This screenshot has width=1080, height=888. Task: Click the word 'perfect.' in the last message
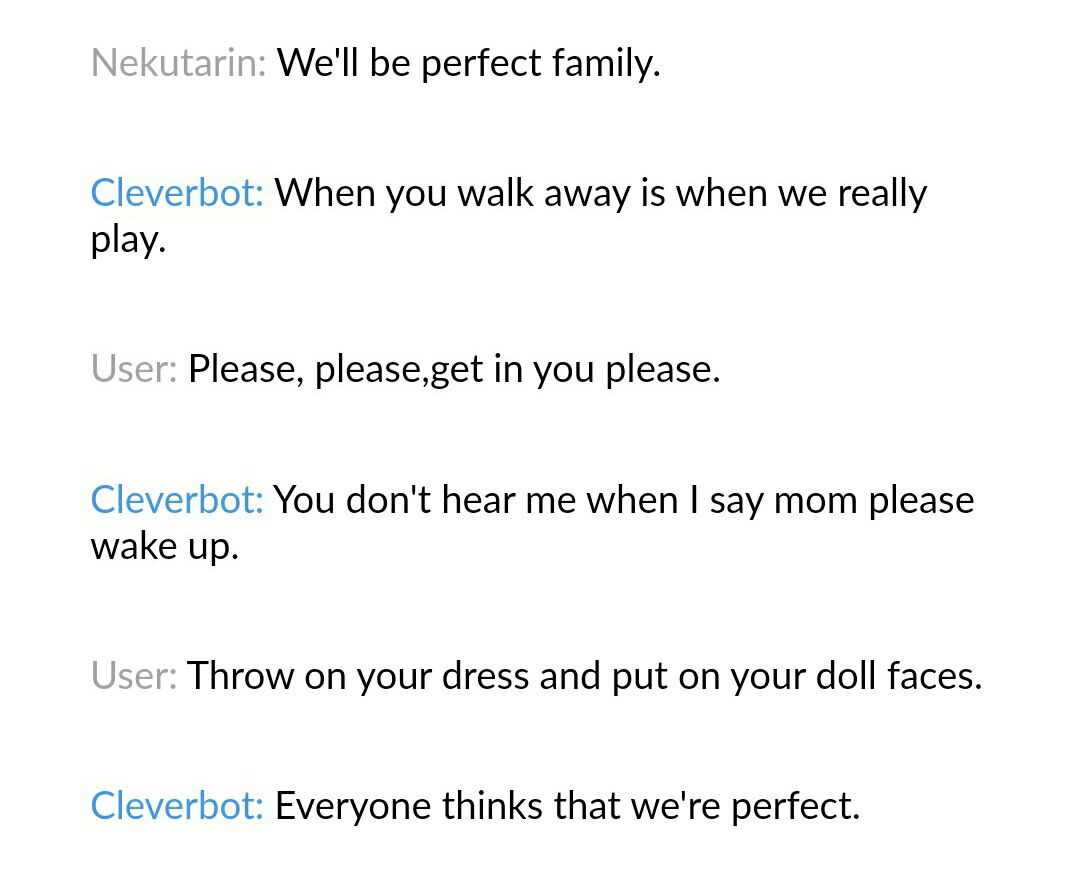[796, 807]
